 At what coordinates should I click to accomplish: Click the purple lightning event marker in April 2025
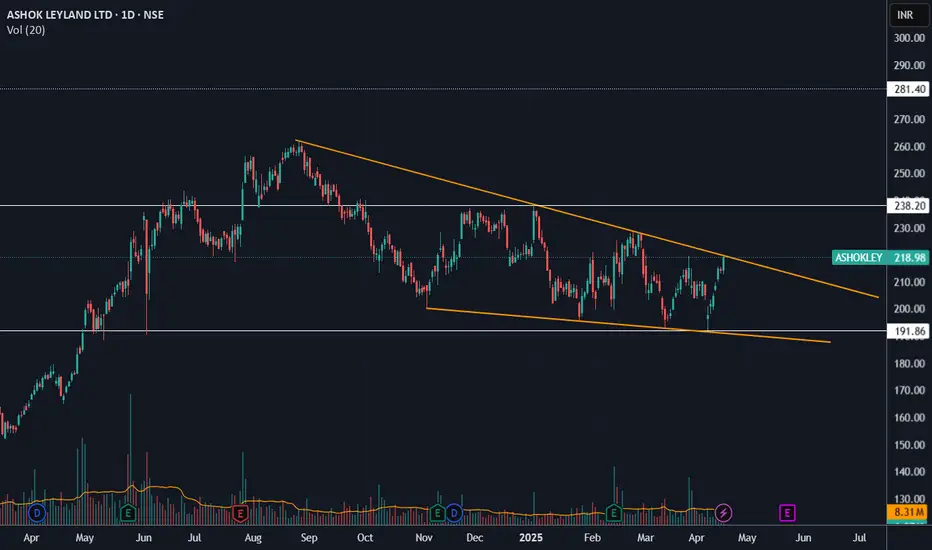(x=723, y=513)
